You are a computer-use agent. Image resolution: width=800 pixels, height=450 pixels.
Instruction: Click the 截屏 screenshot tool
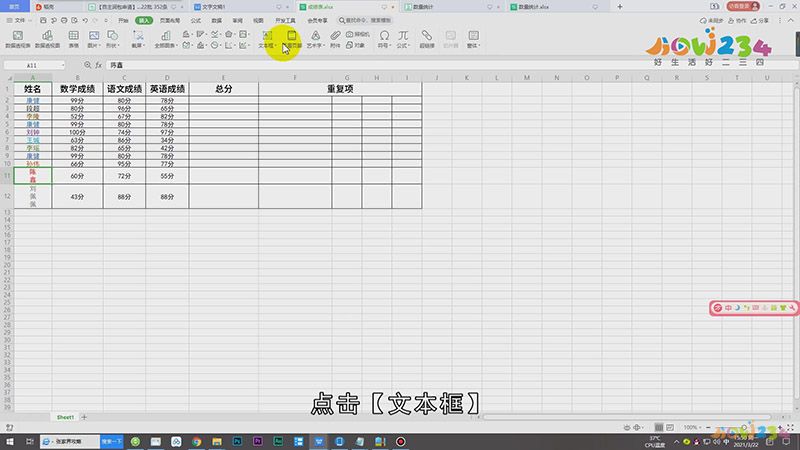tap(138, 39)
